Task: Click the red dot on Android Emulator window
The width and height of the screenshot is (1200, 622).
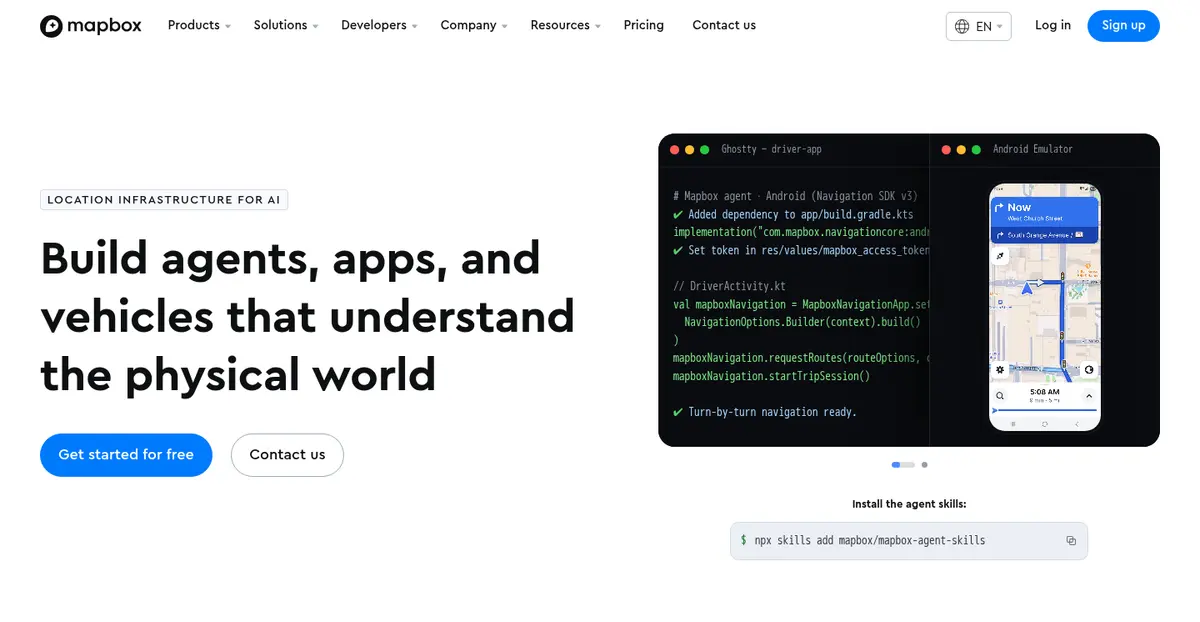Action: click(x=946, y=150)
